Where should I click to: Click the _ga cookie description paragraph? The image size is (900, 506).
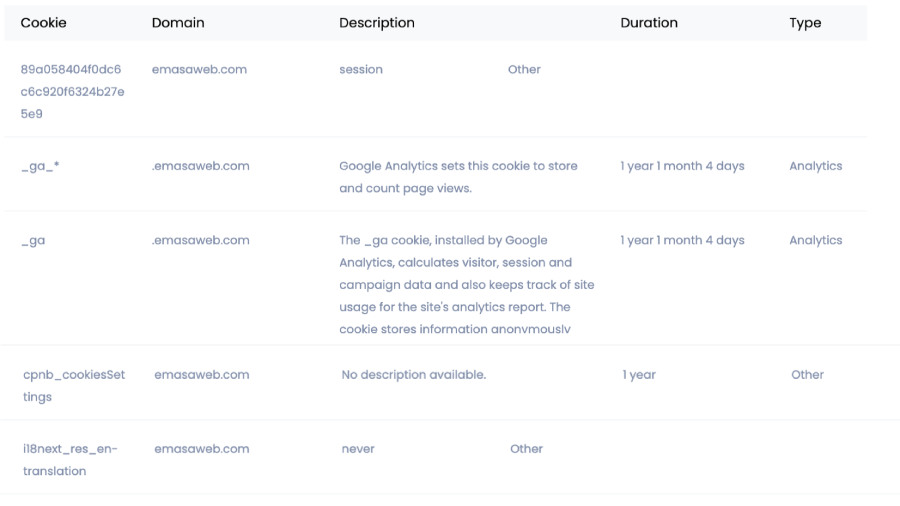466,285
